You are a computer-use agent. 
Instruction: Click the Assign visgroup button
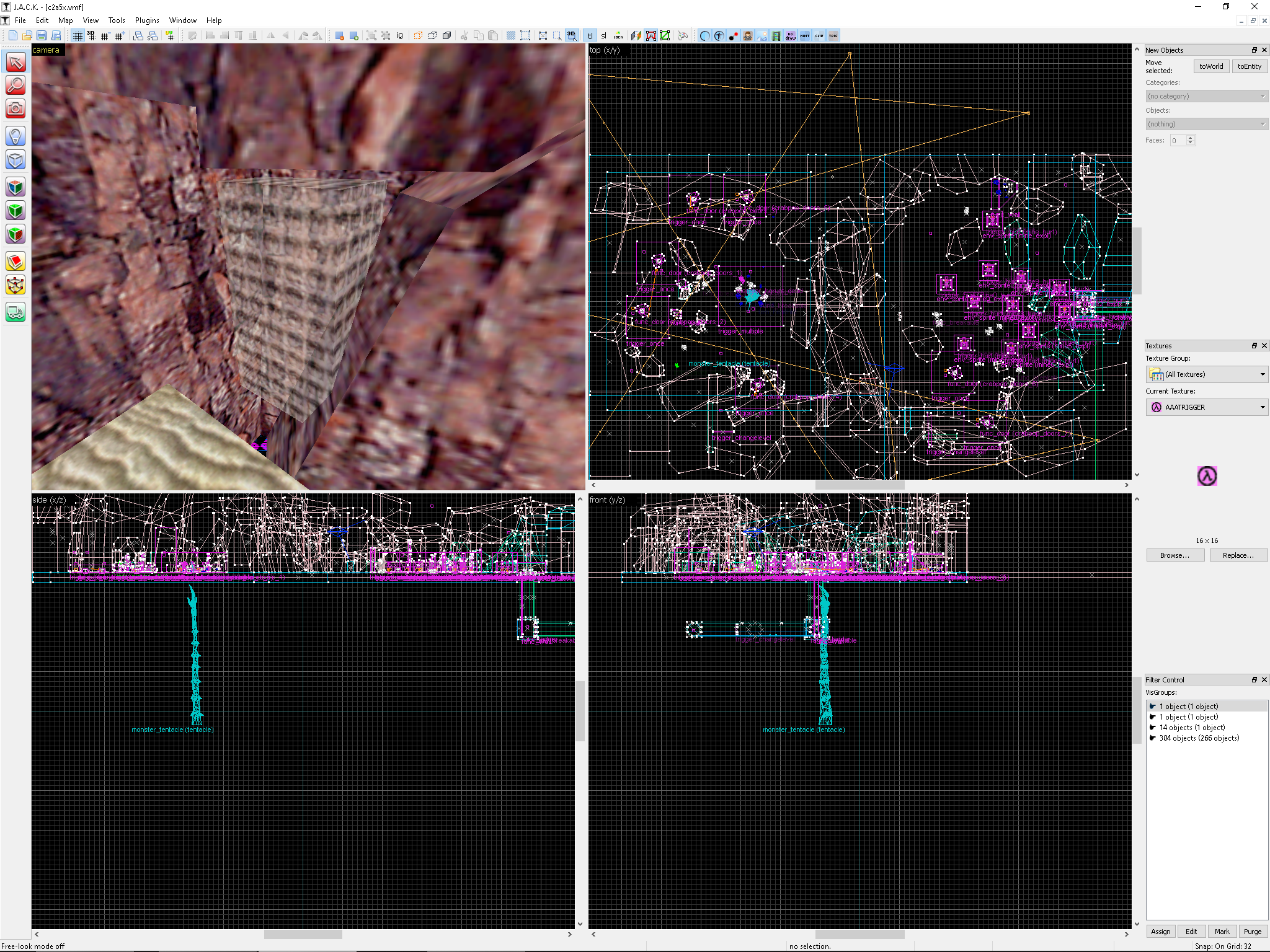[1161, 932]
